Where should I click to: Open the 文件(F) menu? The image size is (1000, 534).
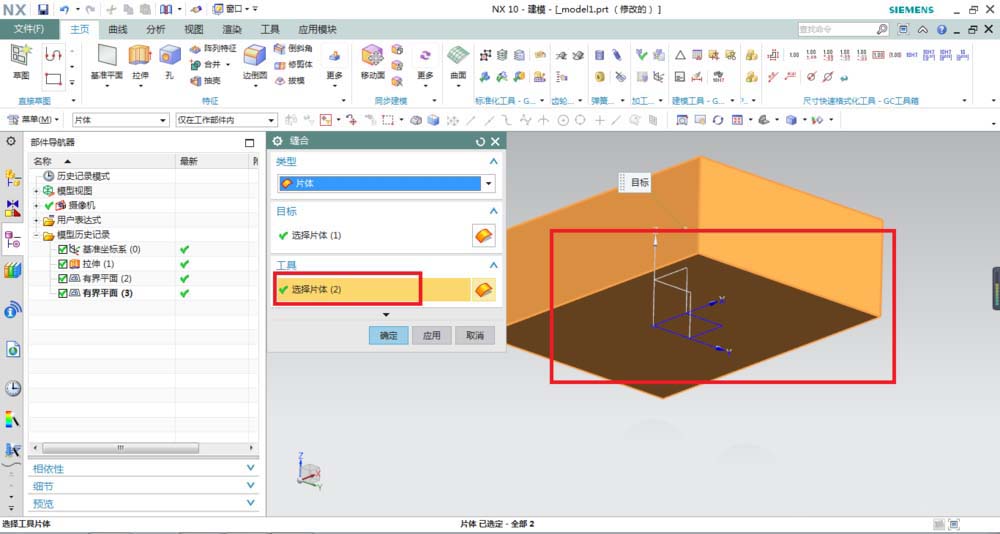[x=29, y=29]
